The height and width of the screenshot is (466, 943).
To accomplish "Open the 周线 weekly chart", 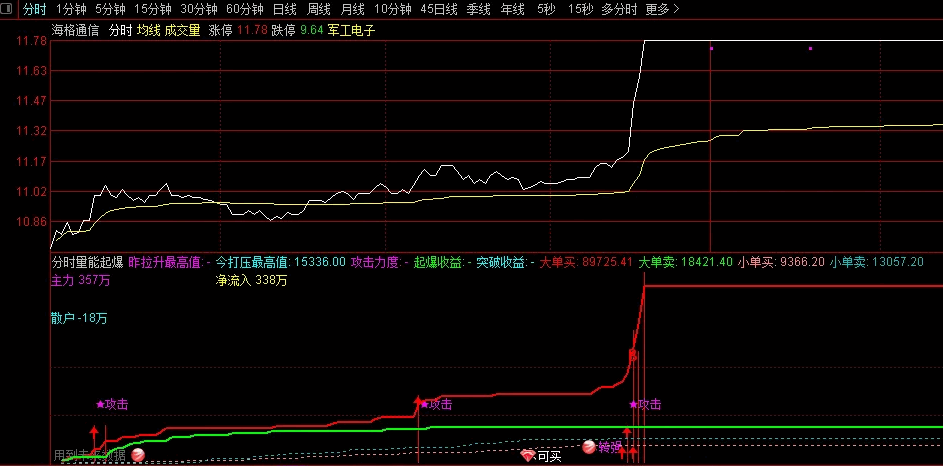I will tap(319, 9).
